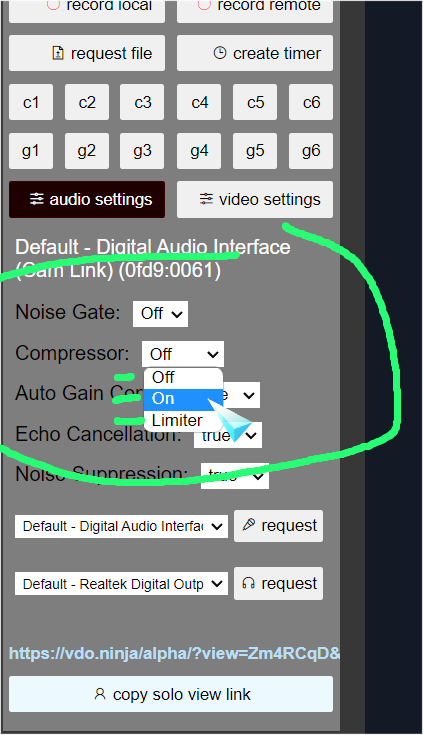Select On in Compressor list

183,399
